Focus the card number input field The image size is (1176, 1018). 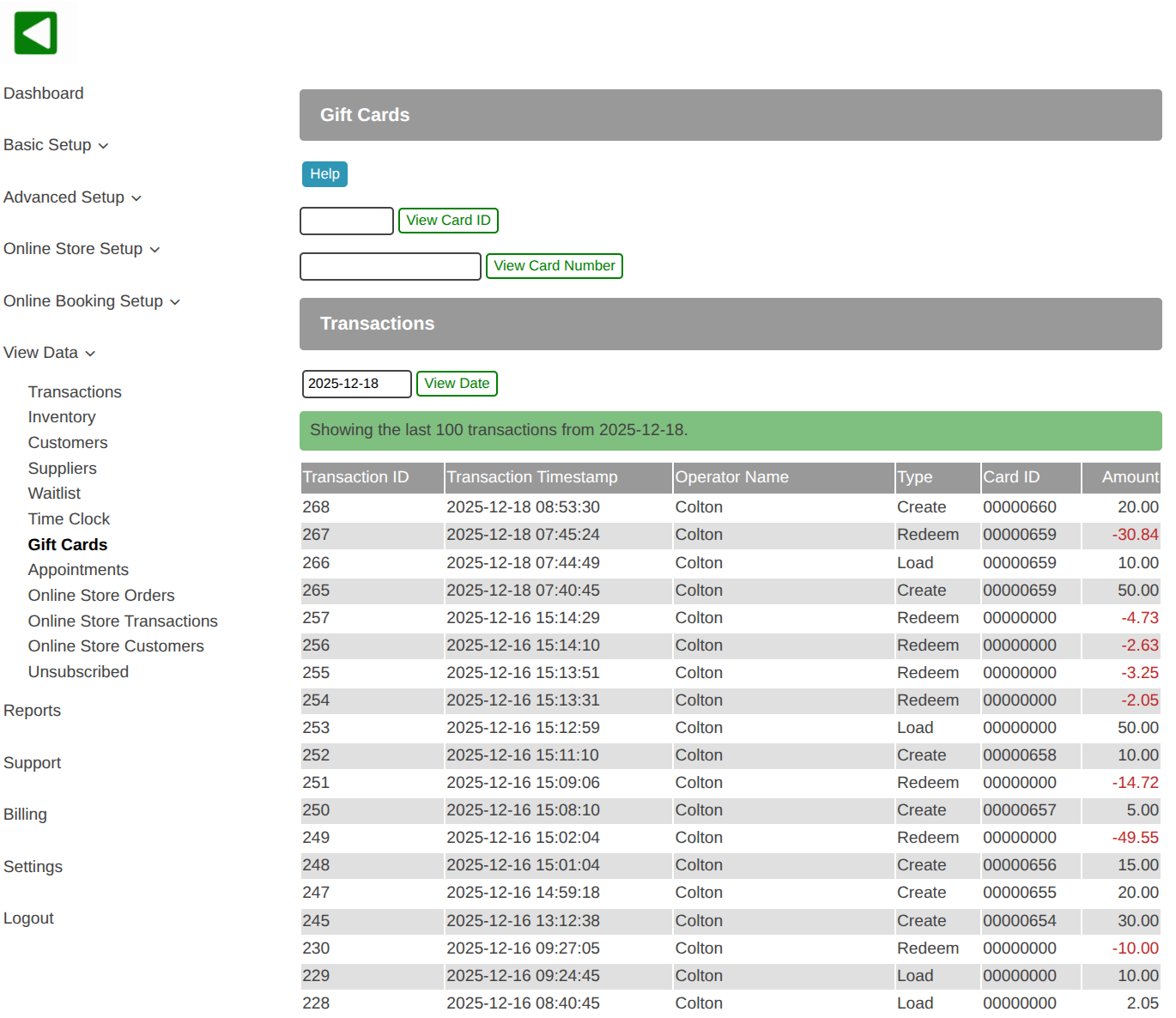click(391, 266)
